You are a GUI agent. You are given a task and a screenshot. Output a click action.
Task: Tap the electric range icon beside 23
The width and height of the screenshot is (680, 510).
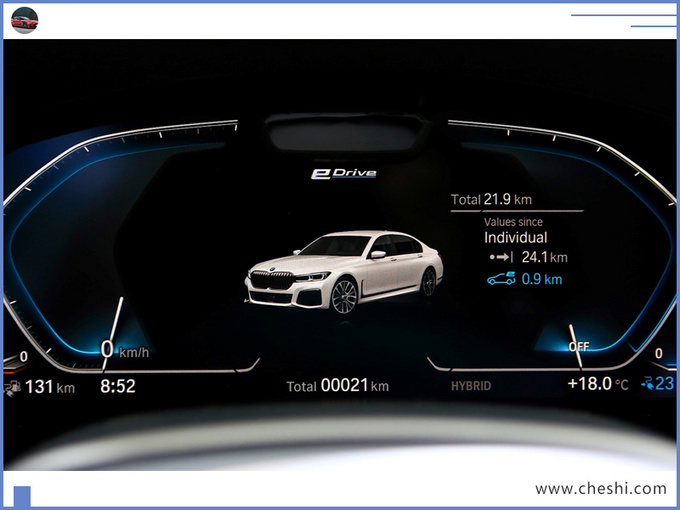pyautogui.click(x=649, y=384)
